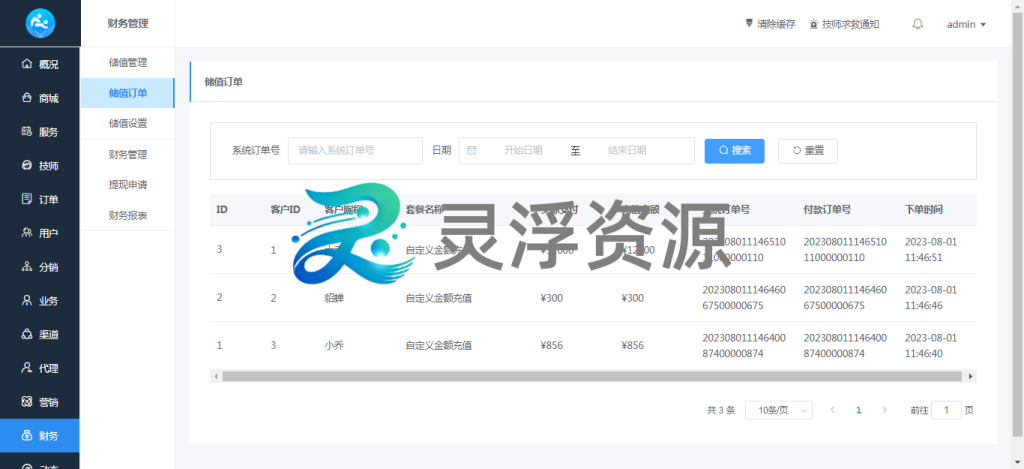The width and height of the screenshot is (1024, 469).
Task: Click 自定义金额充值 in 貂蝉 row
Action: pos(439,298)
